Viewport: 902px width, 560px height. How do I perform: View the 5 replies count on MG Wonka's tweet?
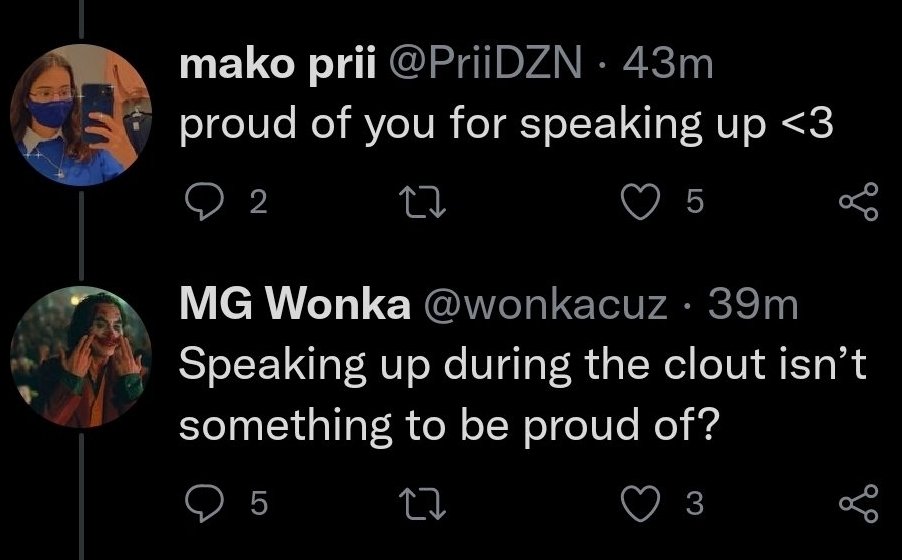[258, 504]
